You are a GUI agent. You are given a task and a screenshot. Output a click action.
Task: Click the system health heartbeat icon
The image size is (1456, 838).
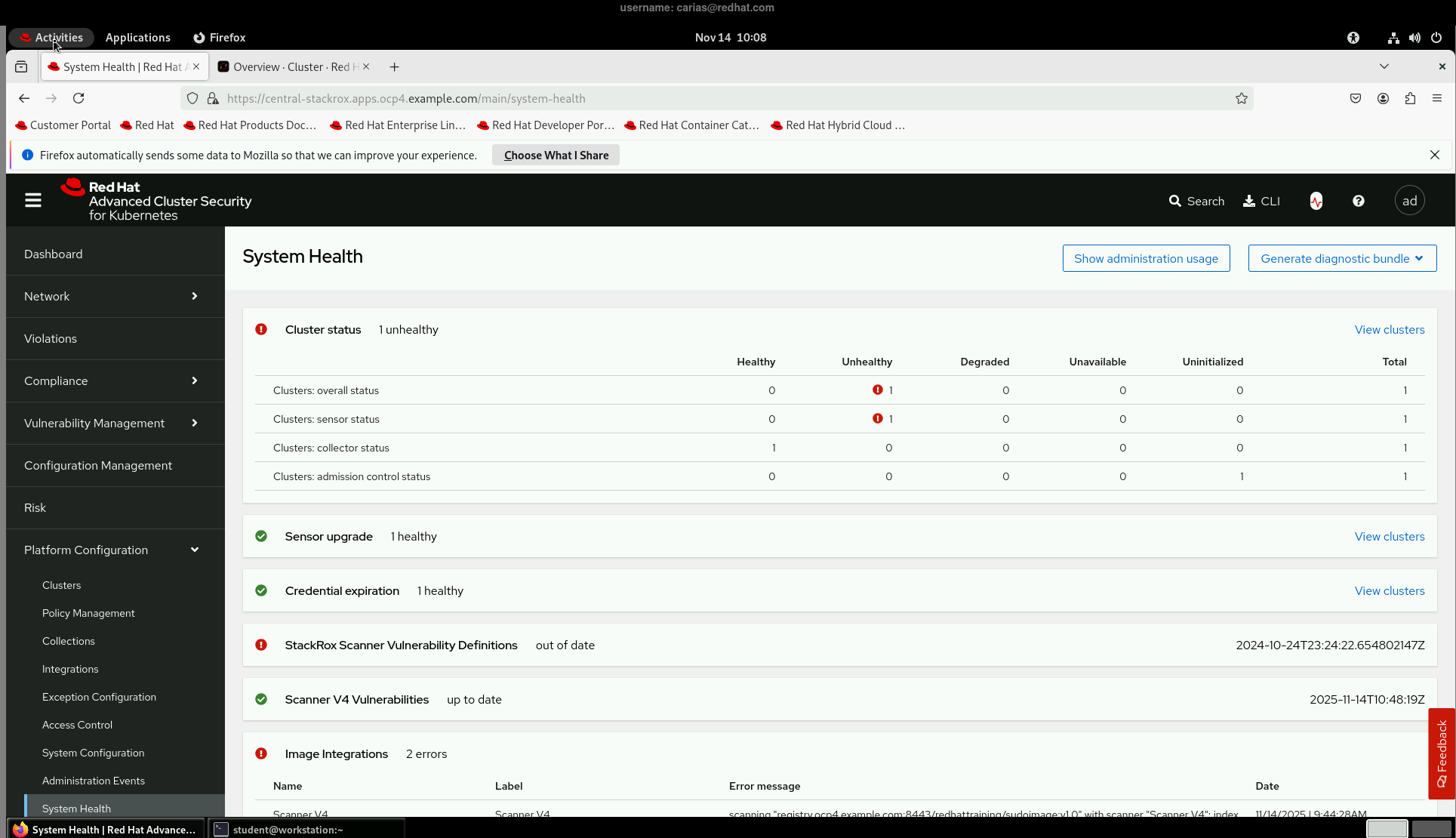pyautogui.click(x=1316, y=201)
